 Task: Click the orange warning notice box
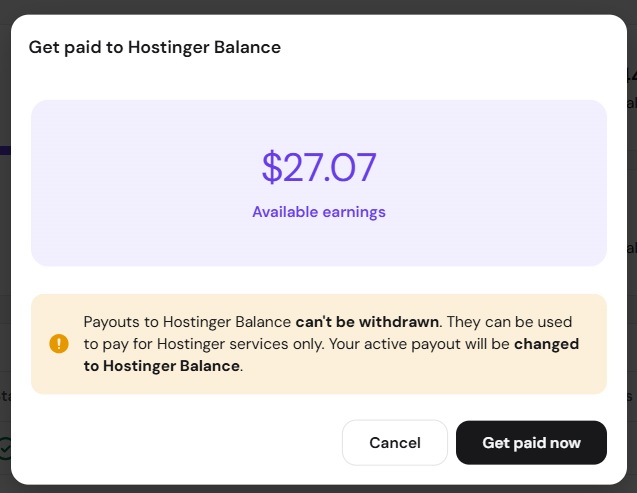[x=319, y=344]
